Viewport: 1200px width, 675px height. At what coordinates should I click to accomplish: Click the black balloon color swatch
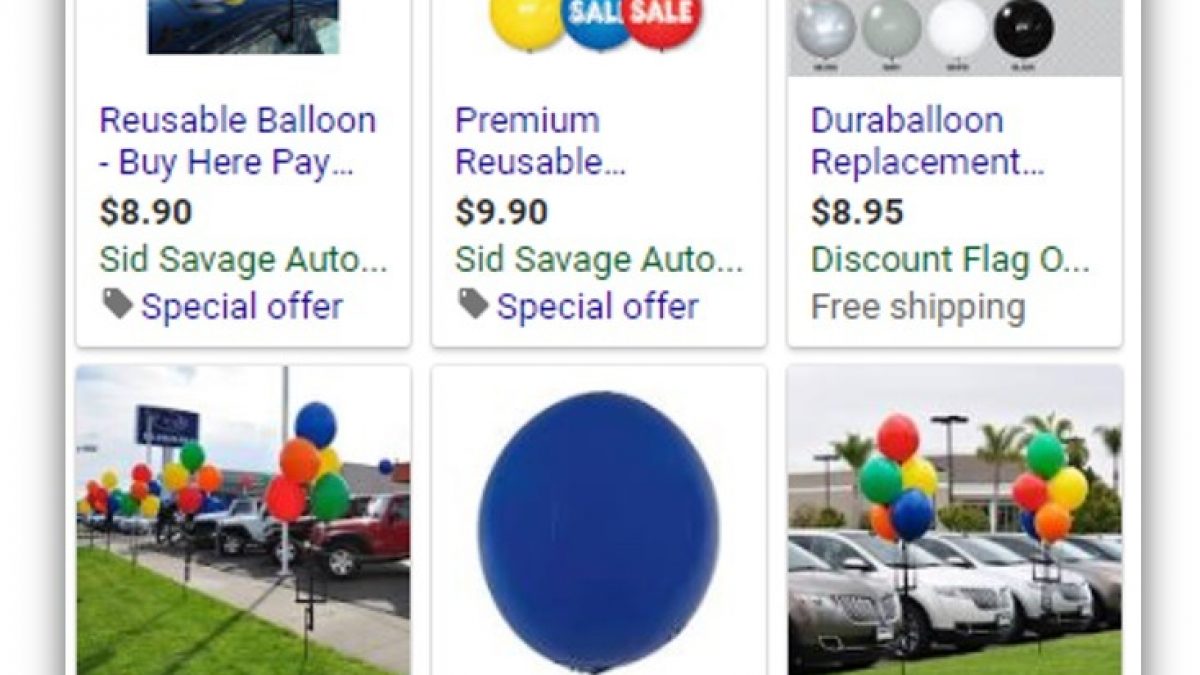pyautogui.click(x=1023, y=27)
